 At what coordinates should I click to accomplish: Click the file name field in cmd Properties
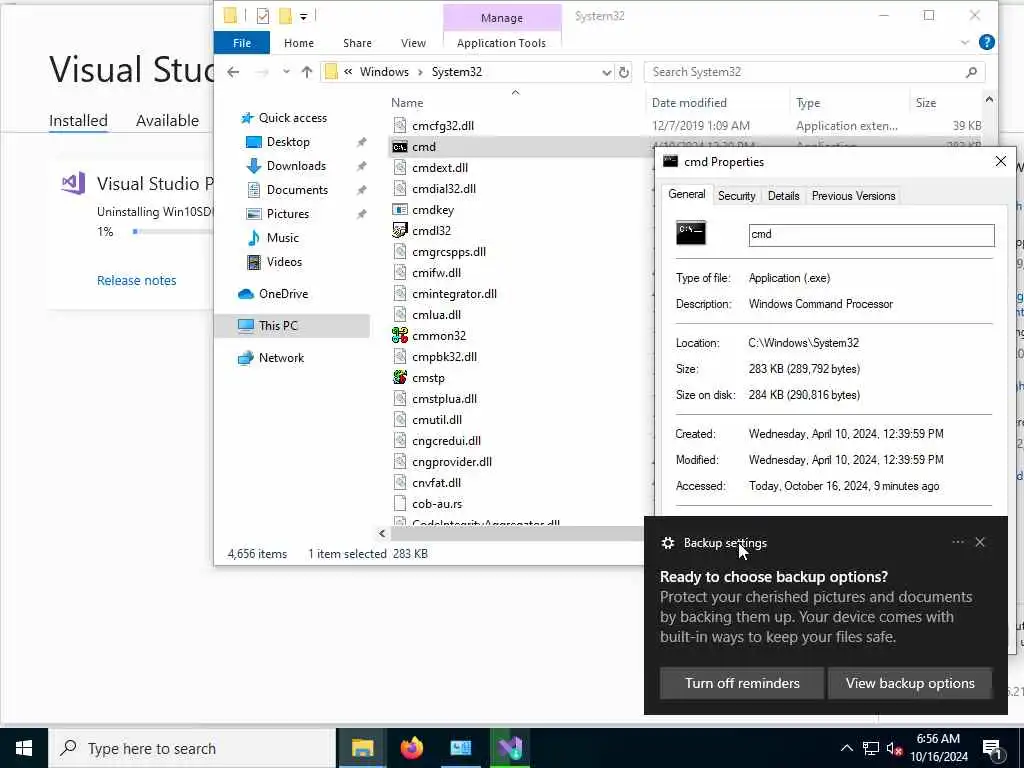click(871, 235)
